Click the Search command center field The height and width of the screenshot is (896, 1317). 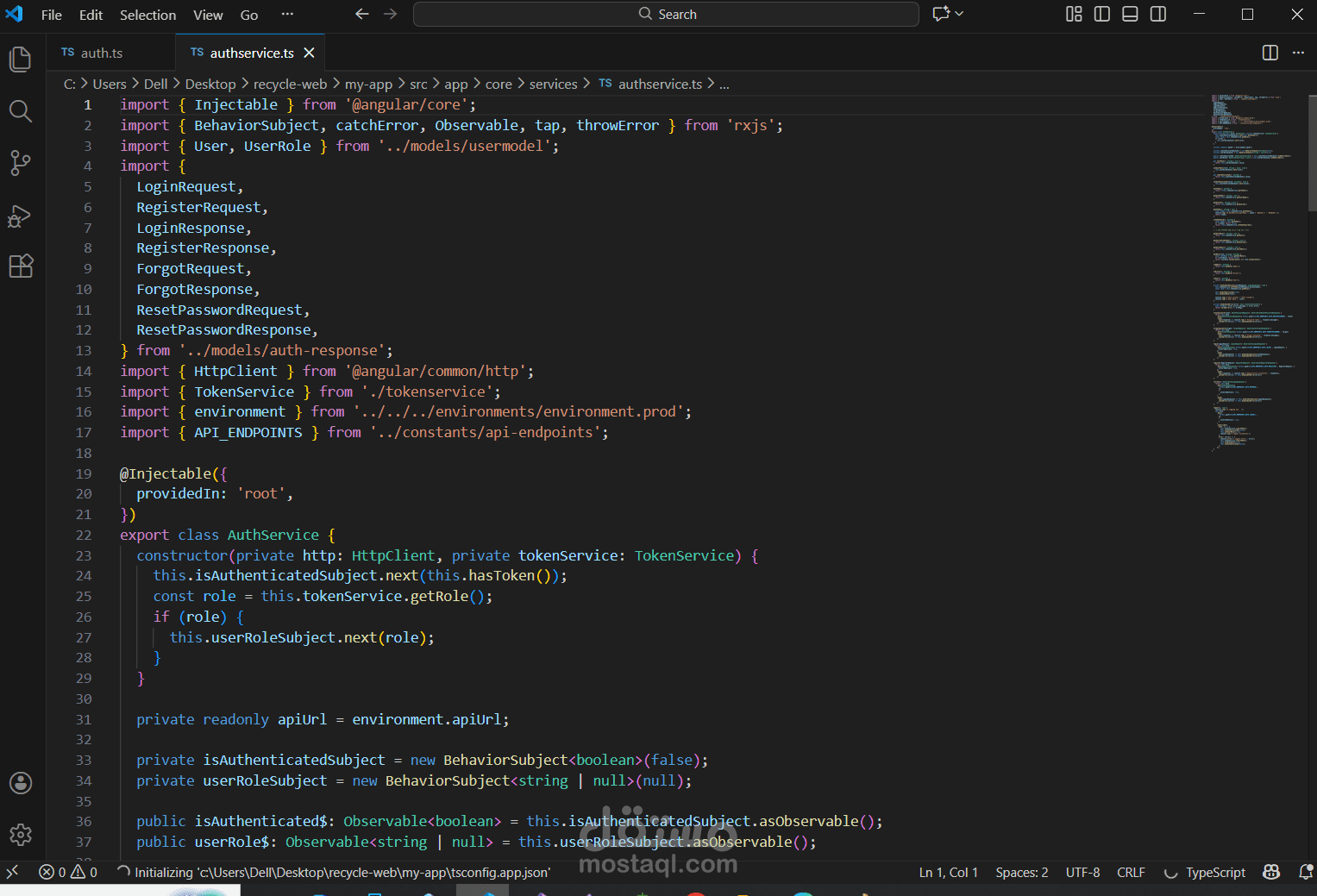666,14
